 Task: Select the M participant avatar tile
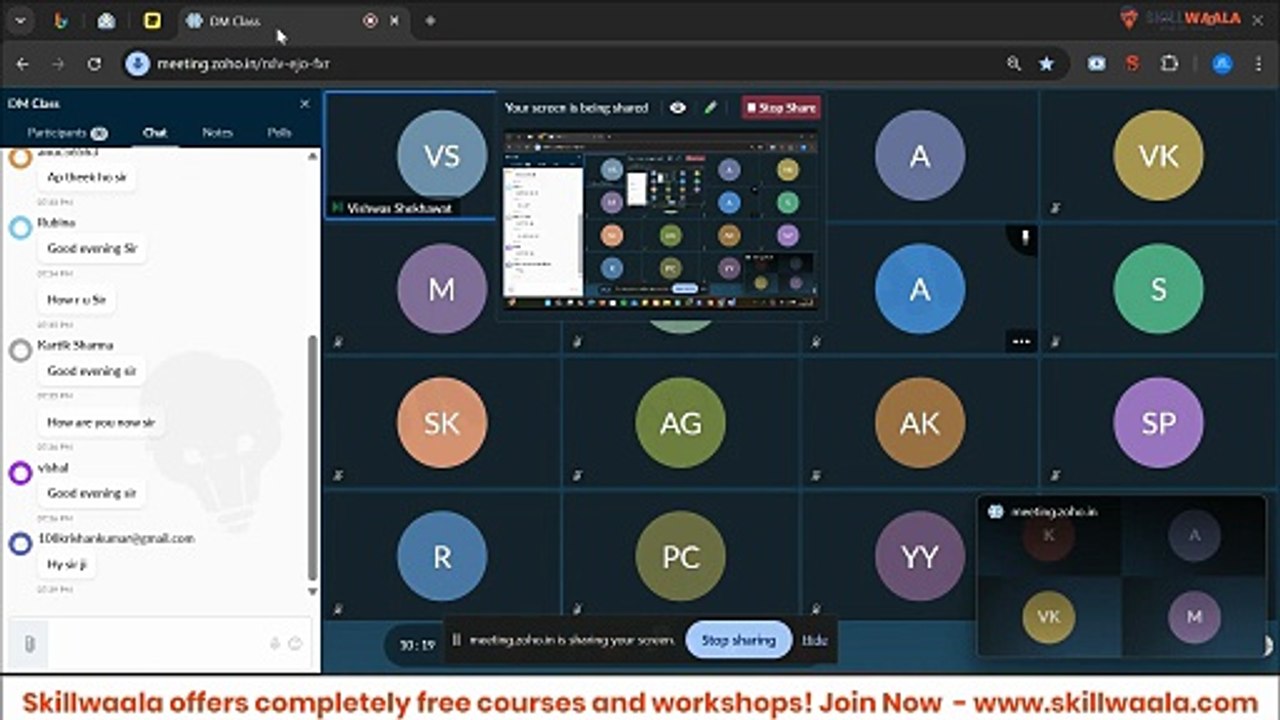tap(441, 290)
